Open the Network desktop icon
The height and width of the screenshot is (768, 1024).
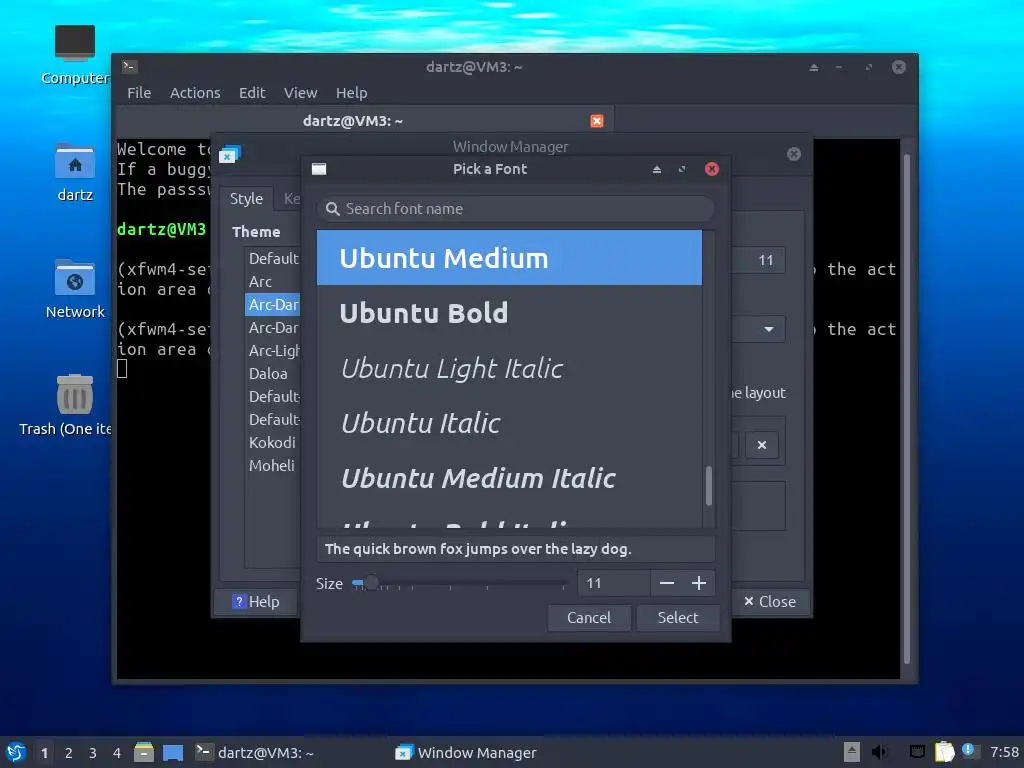click(x=74, y=278)
